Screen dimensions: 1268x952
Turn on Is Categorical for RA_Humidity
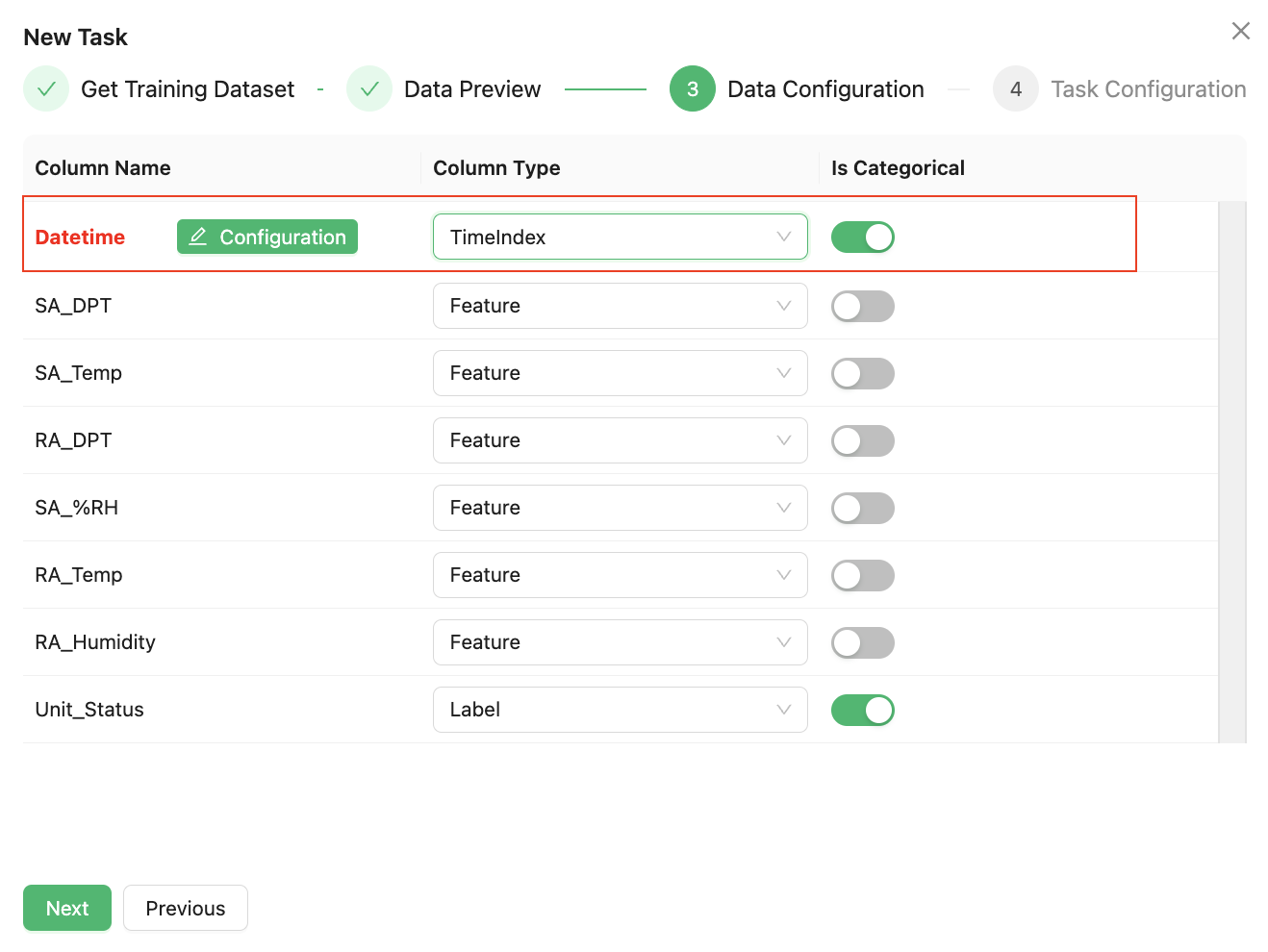point(862,643)
